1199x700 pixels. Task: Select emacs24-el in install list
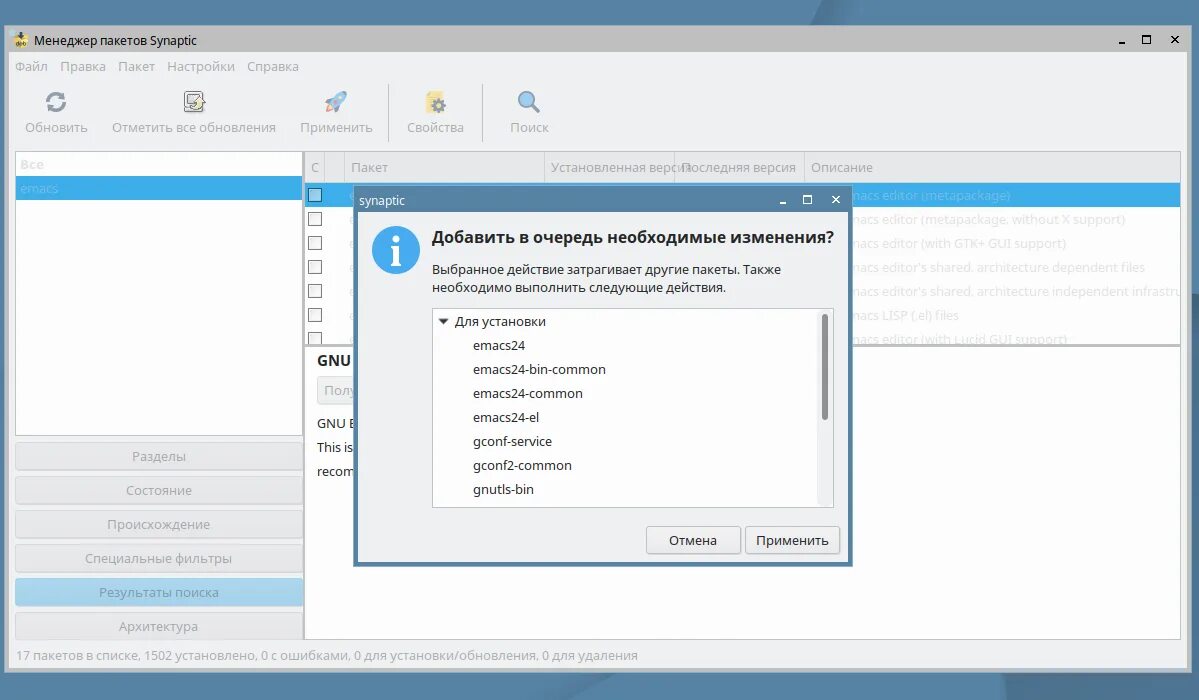point(505,417)
